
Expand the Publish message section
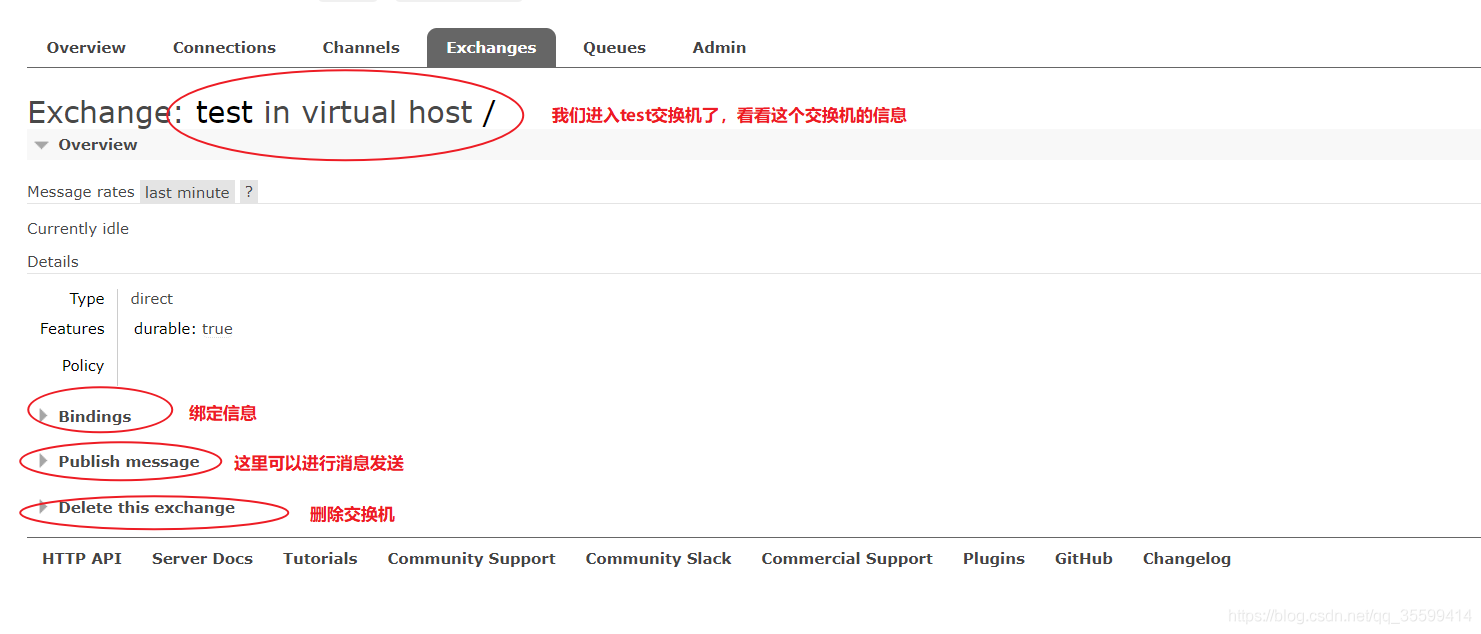tap(120, 462)
